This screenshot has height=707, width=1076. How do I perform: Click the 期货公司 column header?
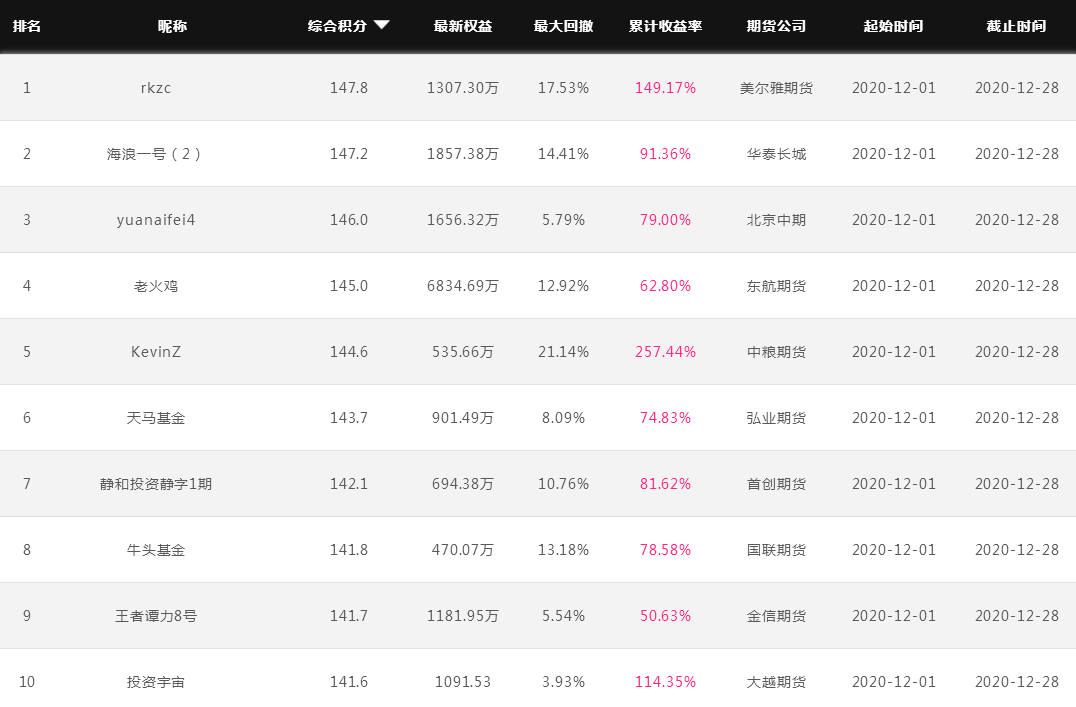(x=776, y=26)
